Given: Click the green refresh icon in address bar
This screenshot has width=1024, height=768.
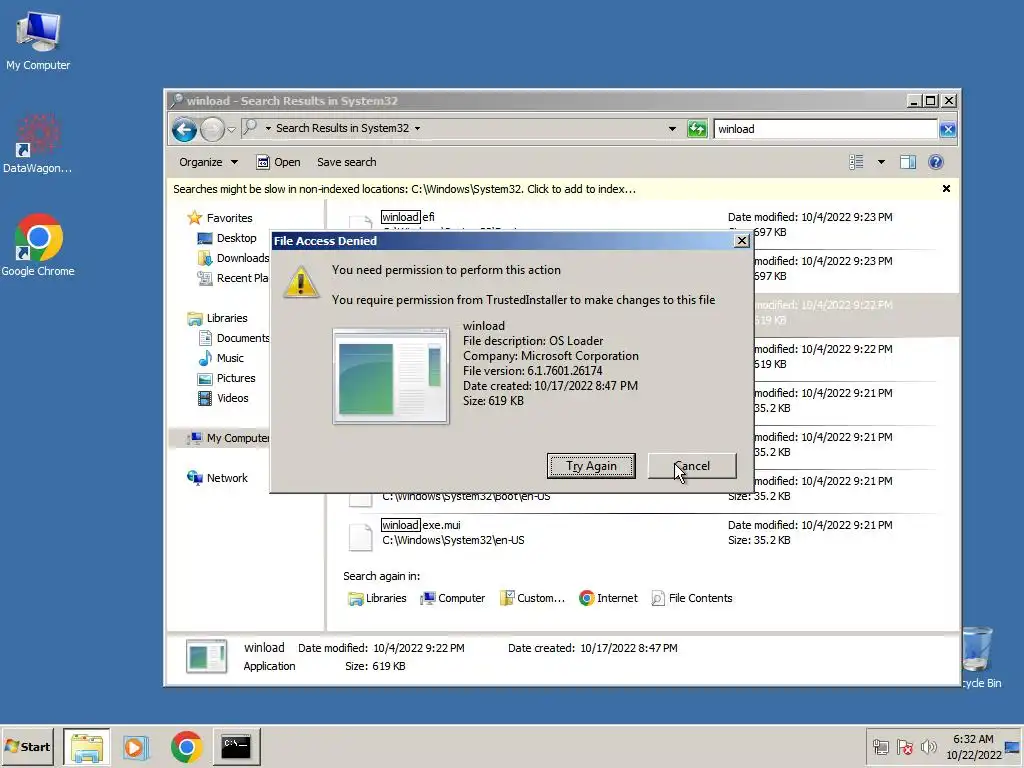Looking at the screenshot, I should click(697, 129).
